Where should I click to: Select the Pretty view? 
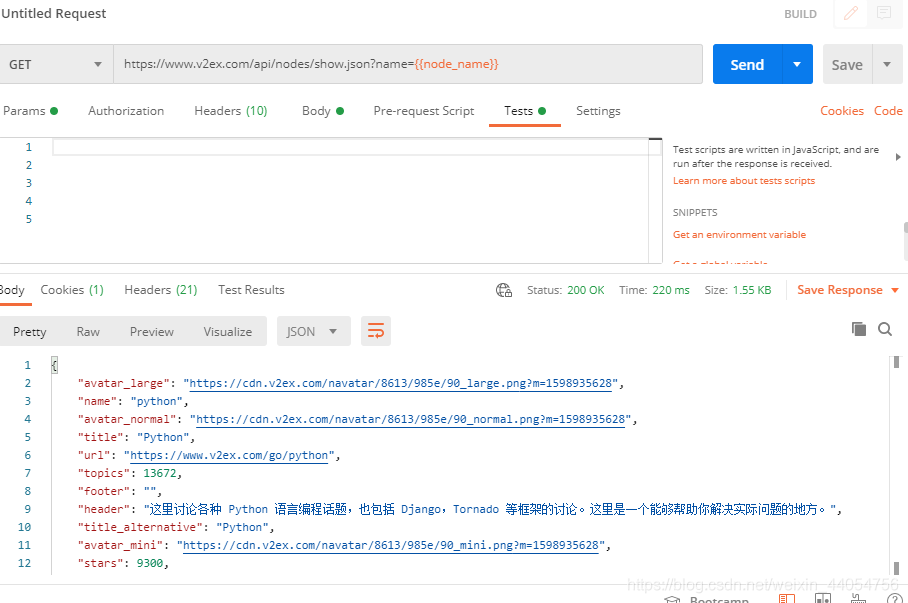click(30, 331)
